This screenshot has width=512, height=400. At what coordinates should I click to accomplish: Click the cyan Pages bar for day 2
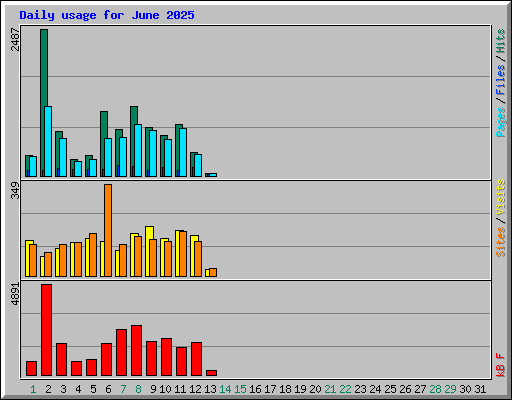(48, 141)
